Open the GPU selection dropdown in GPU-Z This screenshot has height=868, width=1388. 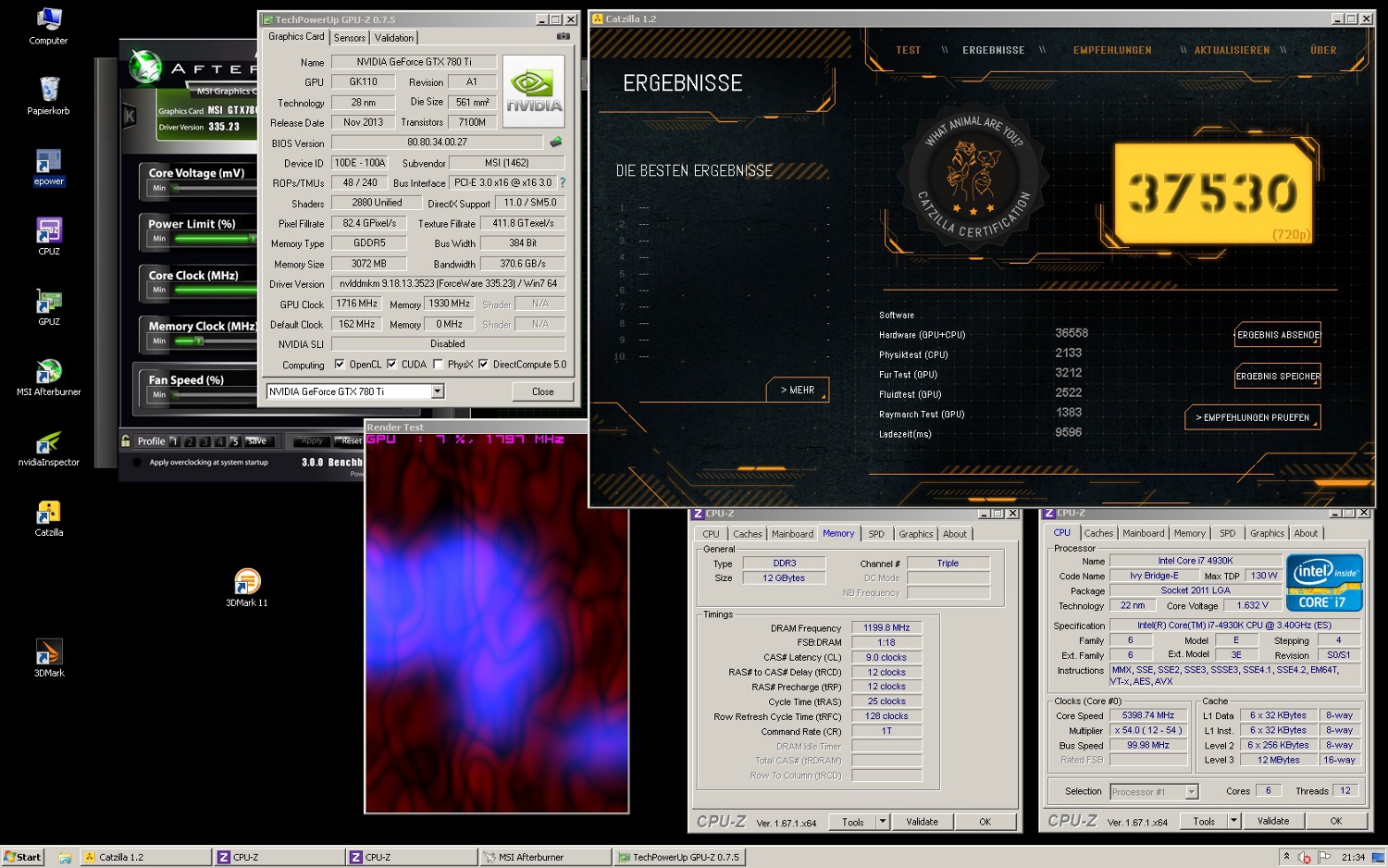438,391
